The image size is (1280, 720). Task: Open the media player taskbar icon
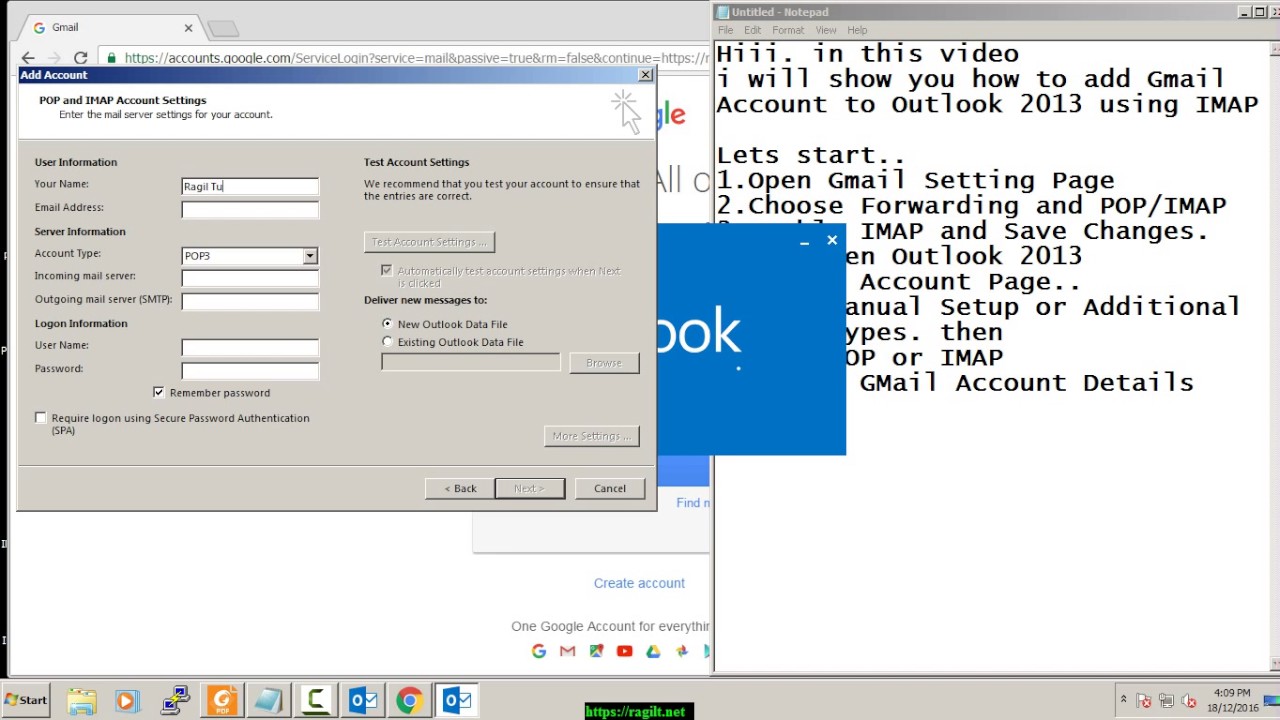point(127,700)
